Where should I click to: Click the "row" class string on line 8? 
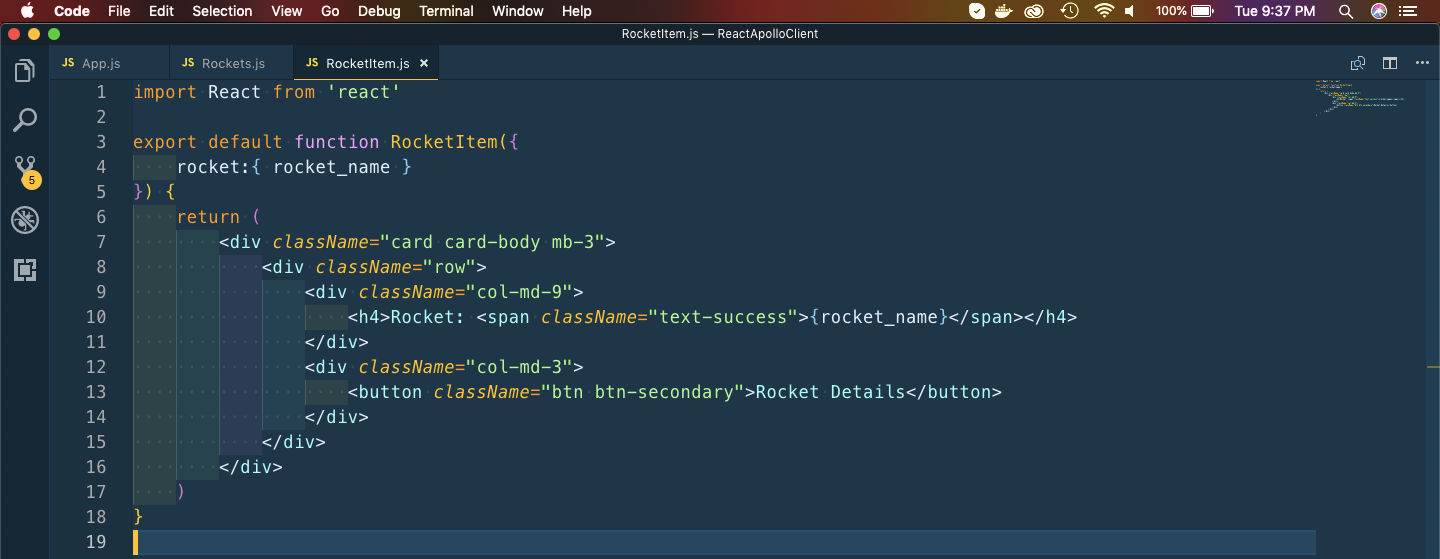pos(449,267)
